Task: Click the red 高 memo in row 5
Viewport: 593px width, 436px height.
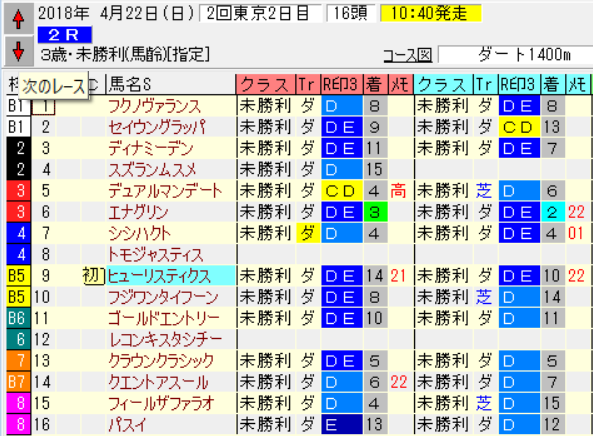Action: pyautogui.click(x=398, y=191)
